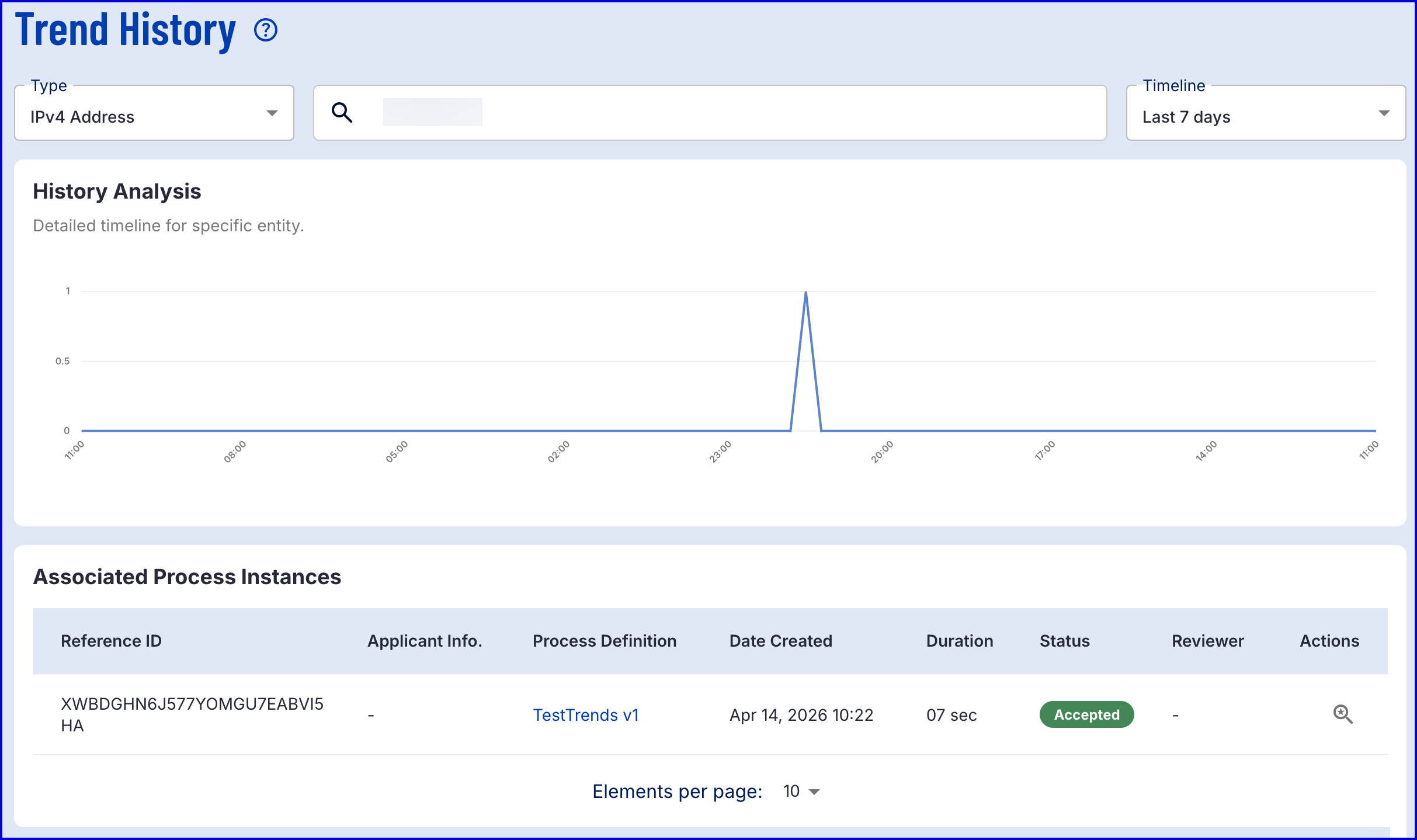Click the Trend History page title
Image resolution: width=1417 pixels, height=840 pixels.
[x=126, y=30]
